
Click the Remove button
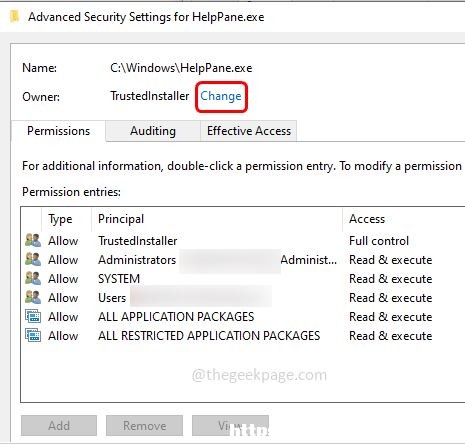[144, 426]
